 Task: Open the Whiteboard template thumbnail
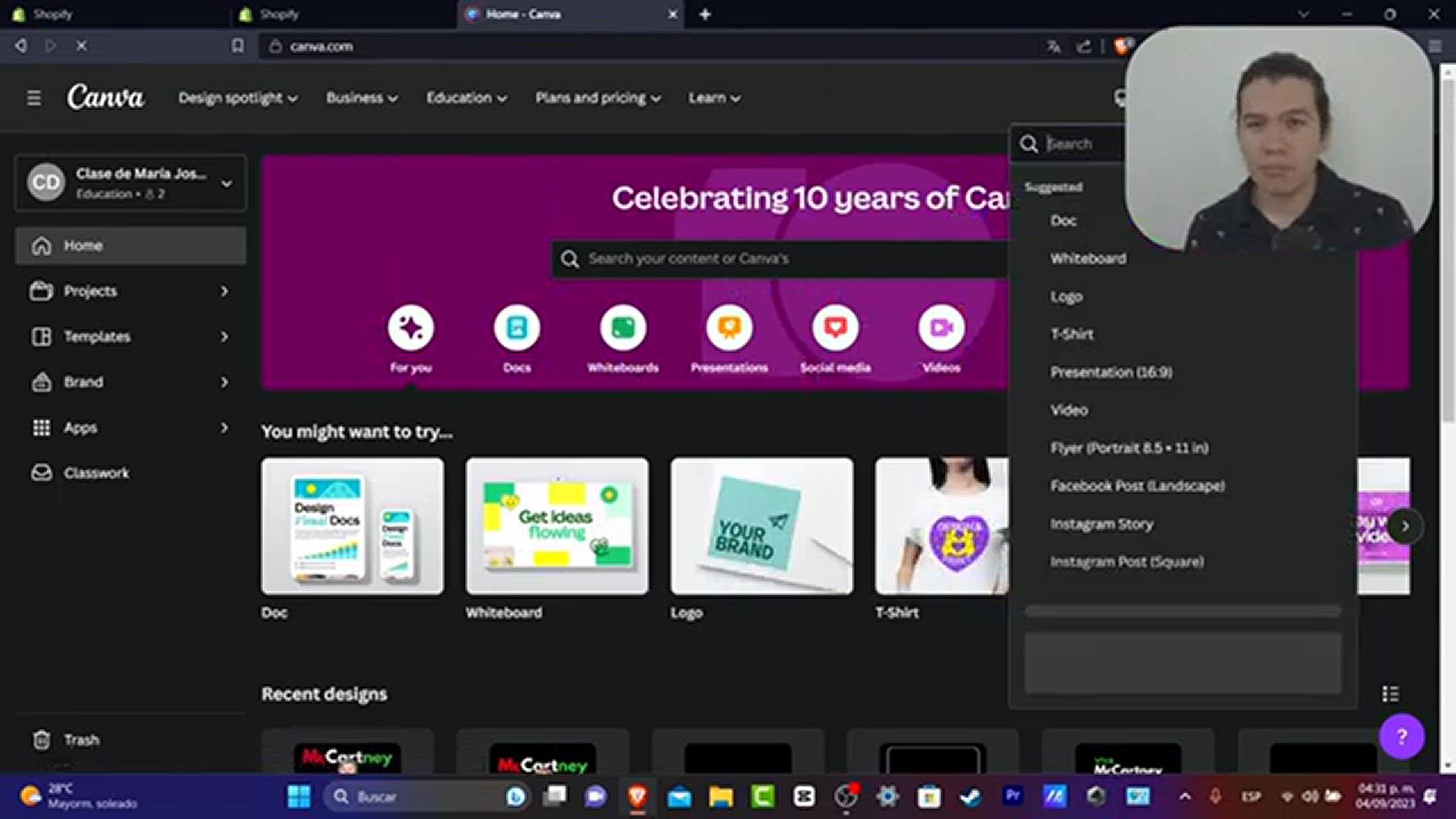(x=557, y=526)
